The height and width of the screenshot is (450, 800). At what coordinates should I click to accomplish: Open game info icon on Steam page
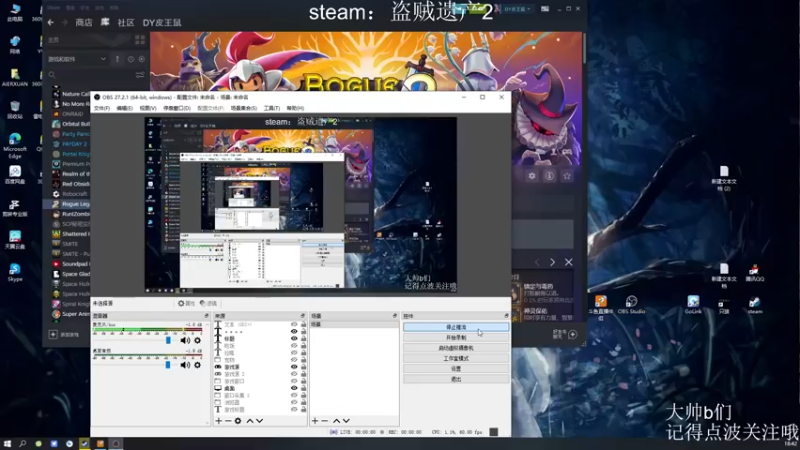pos(549,176)
